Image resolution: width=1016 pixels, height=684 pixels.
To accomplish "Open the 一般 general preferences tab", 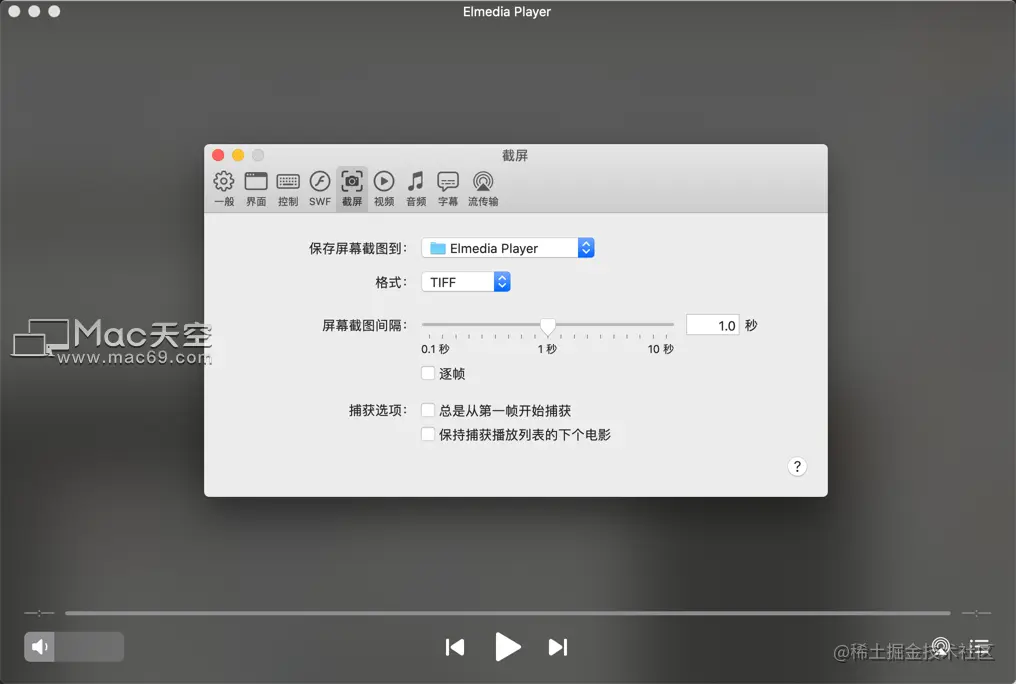I will coord(224,188).
